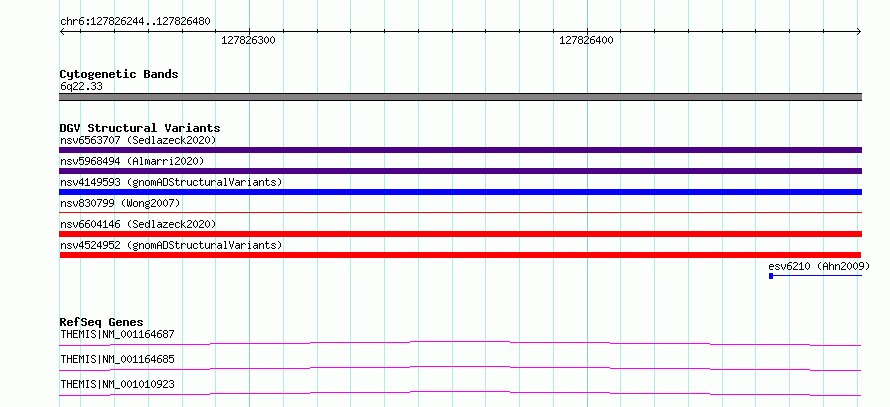Click the red bar for nsv6604146
The height and width of the screenshot is (407, 890).
click(460, 234)
